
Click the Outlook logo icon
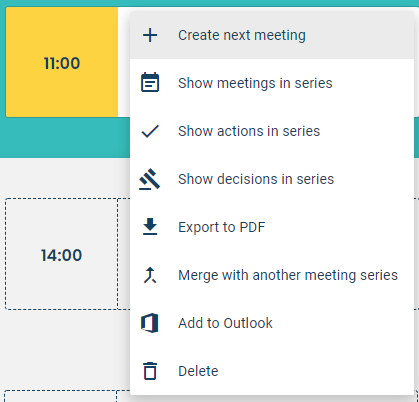(150, 323)
